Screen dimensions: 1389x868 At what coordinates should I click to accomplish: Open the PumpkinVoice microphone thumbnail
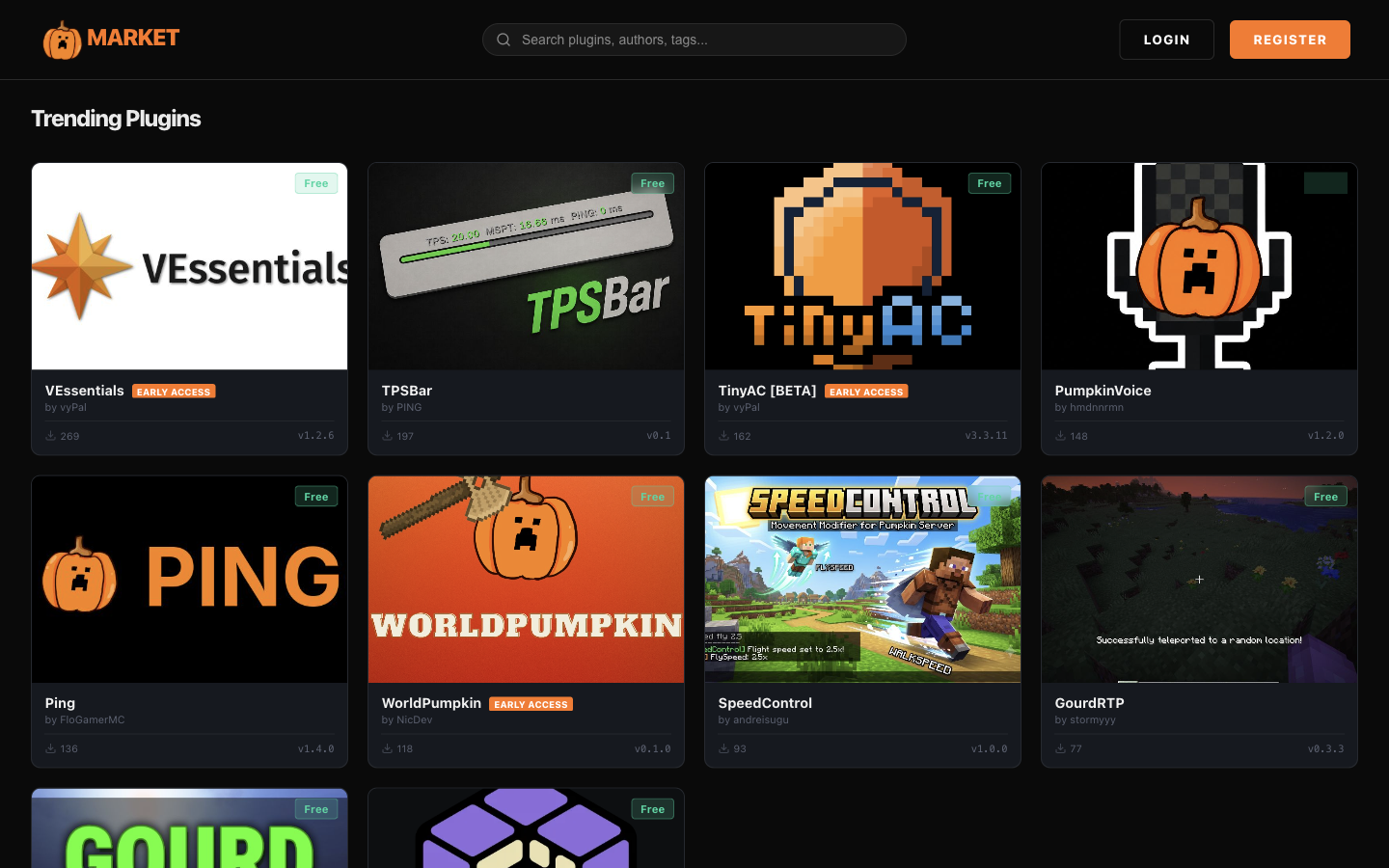1199,266
